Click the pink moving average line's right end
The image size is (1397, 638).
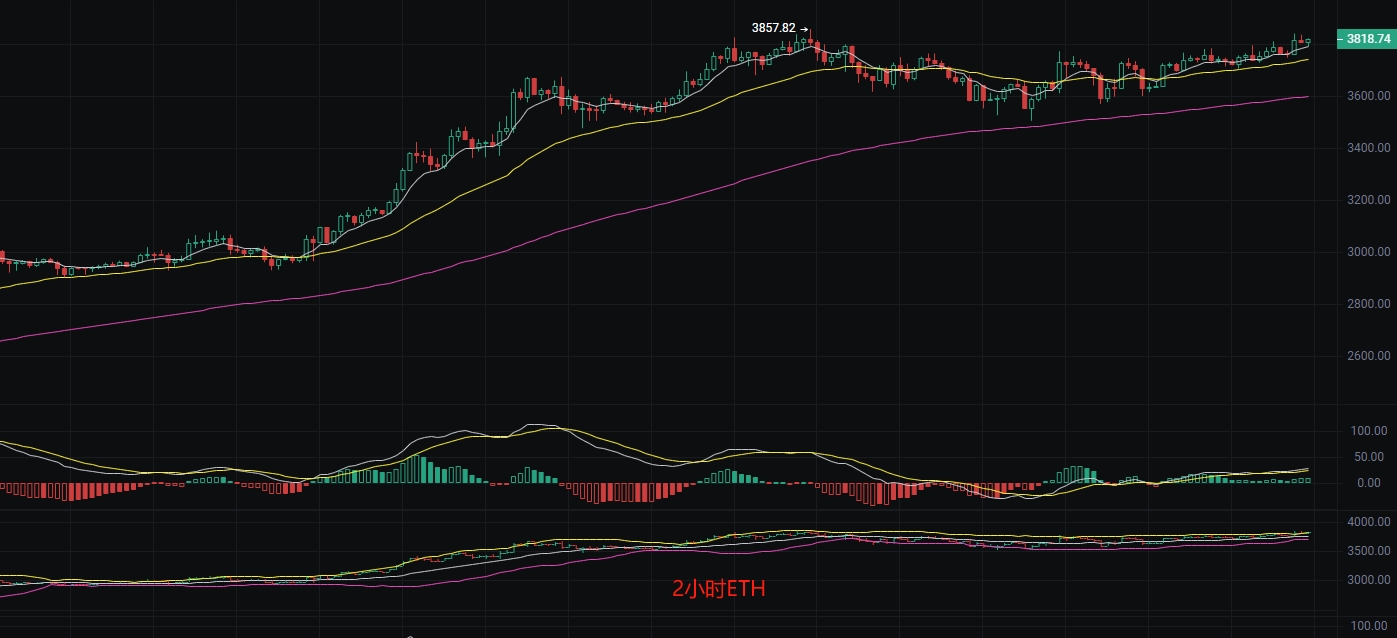(x=1306, y=97)
